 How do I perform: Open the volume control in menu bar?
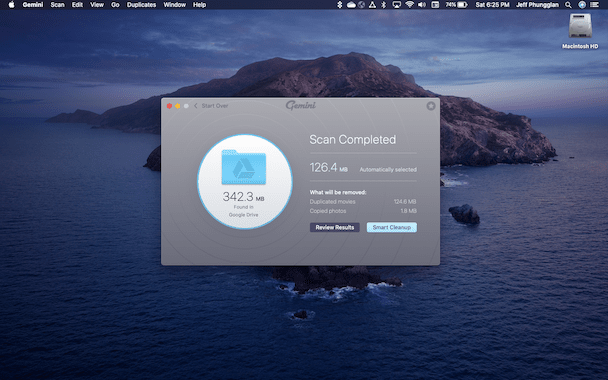422,5
